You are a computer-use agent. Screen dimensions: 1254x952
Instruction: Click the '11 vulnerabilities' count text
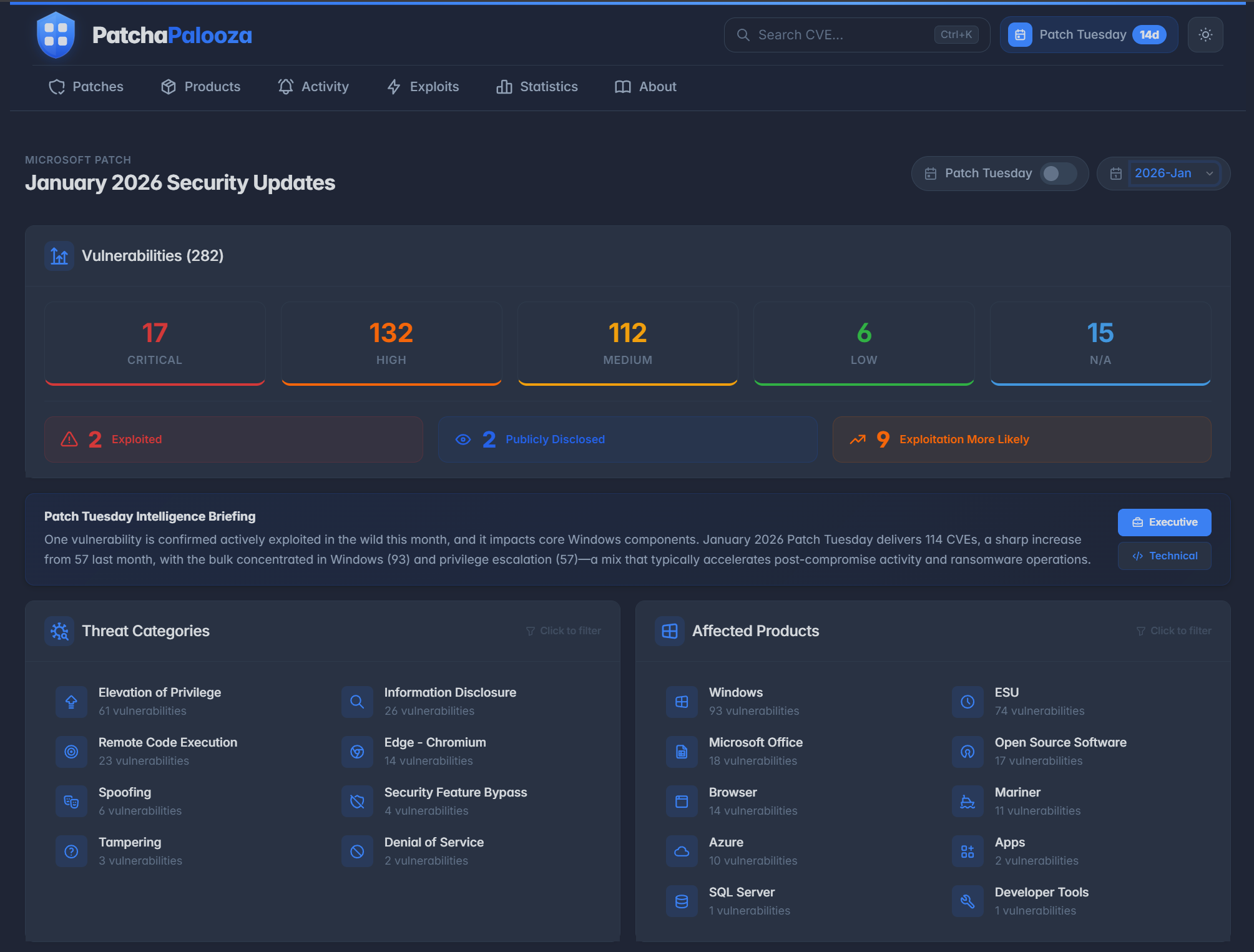pos(1038,811)
